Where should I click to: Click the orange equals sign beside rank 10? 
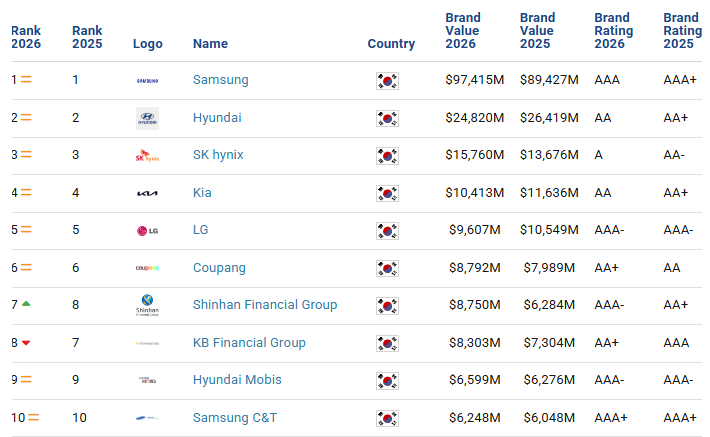pyautogui.click(x=34, y=417)
